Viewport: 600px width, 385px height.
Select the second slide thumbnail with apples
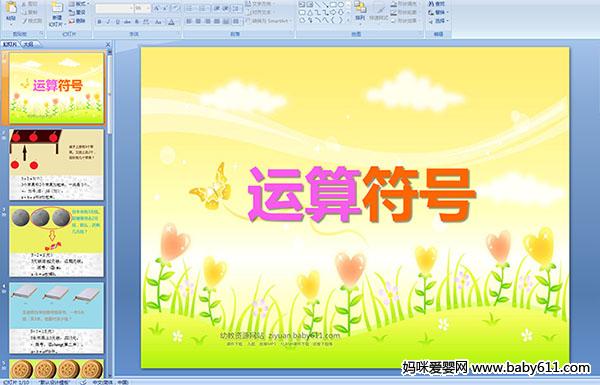click(57, 165)
